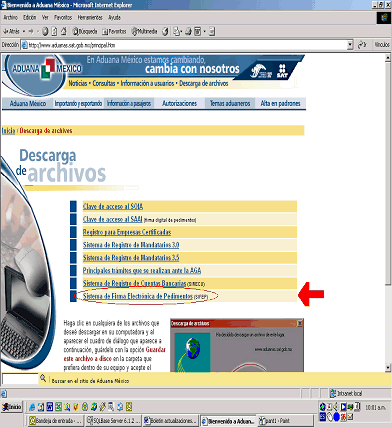Click the Ir go button
This screenshot has height=428, width=392.
coord(362,45)
